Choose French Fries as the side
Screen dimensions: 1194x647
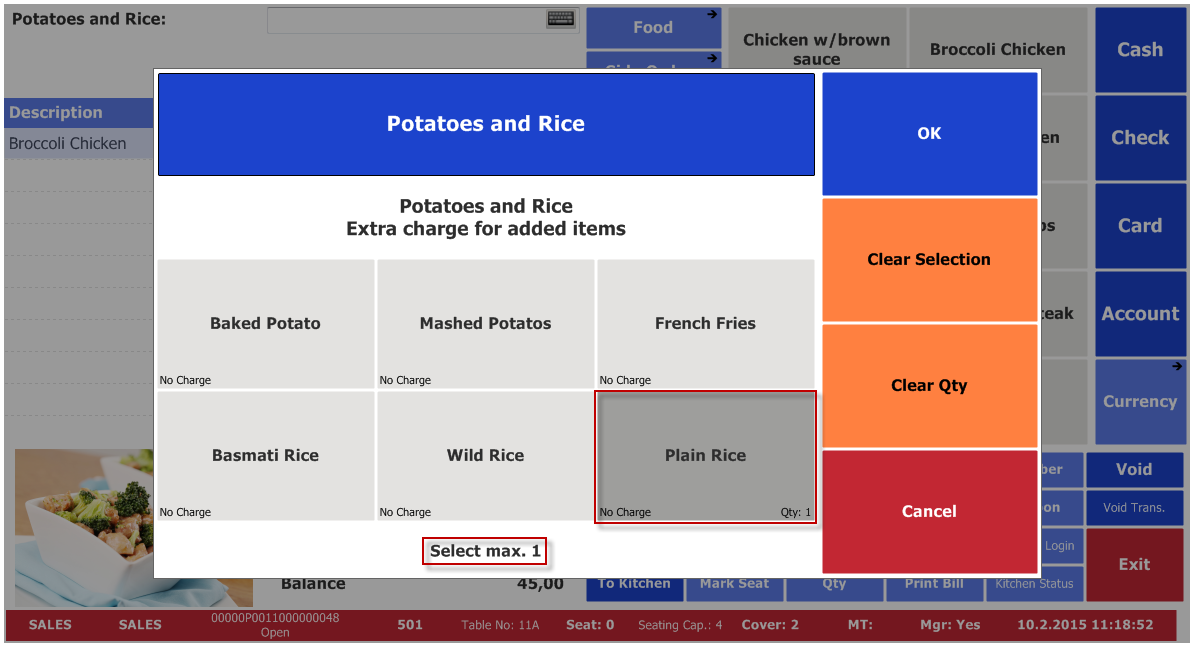[705, 324]
